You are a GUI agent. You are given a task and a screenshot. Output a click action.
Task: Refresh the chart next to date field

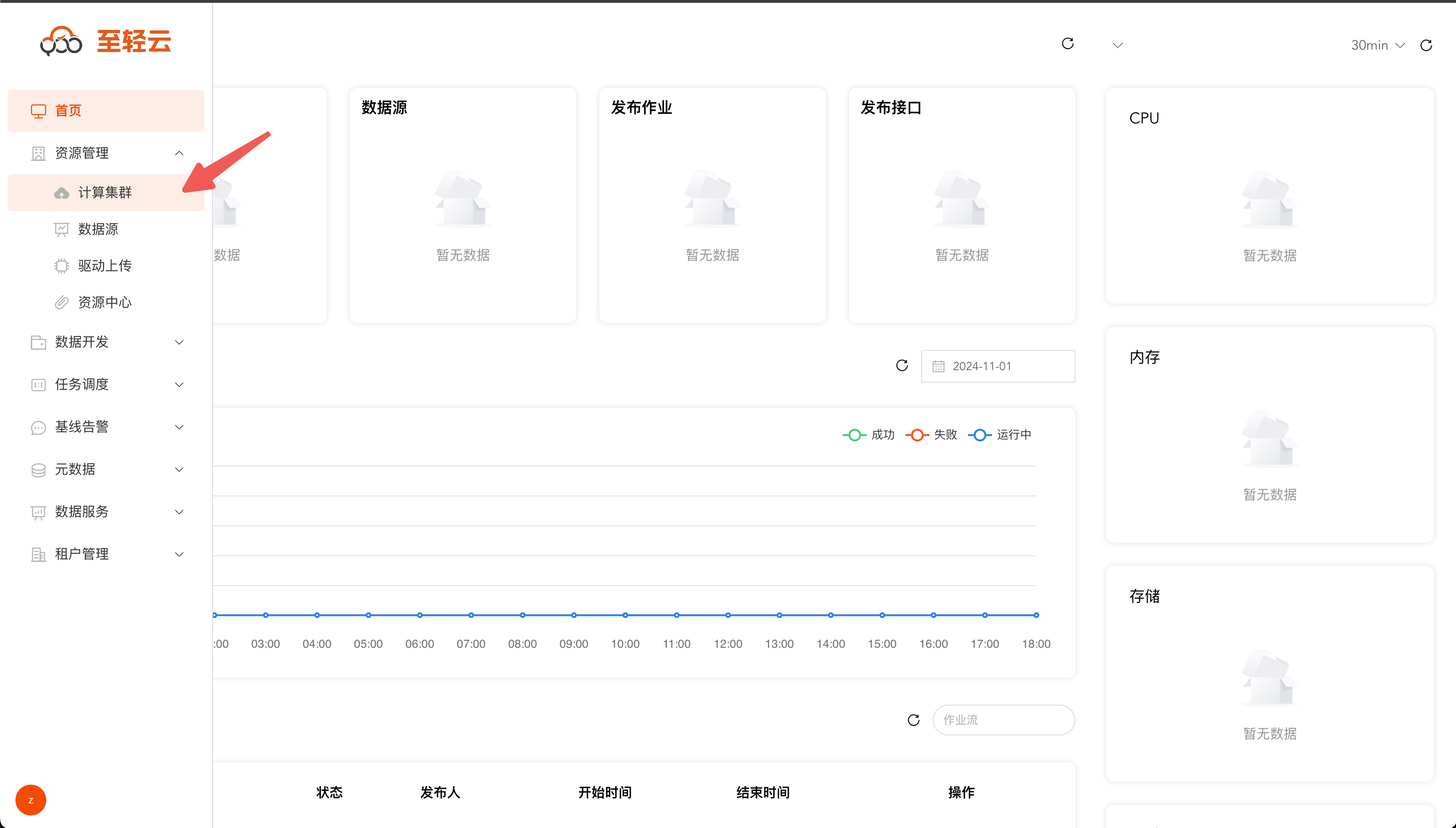902,366
